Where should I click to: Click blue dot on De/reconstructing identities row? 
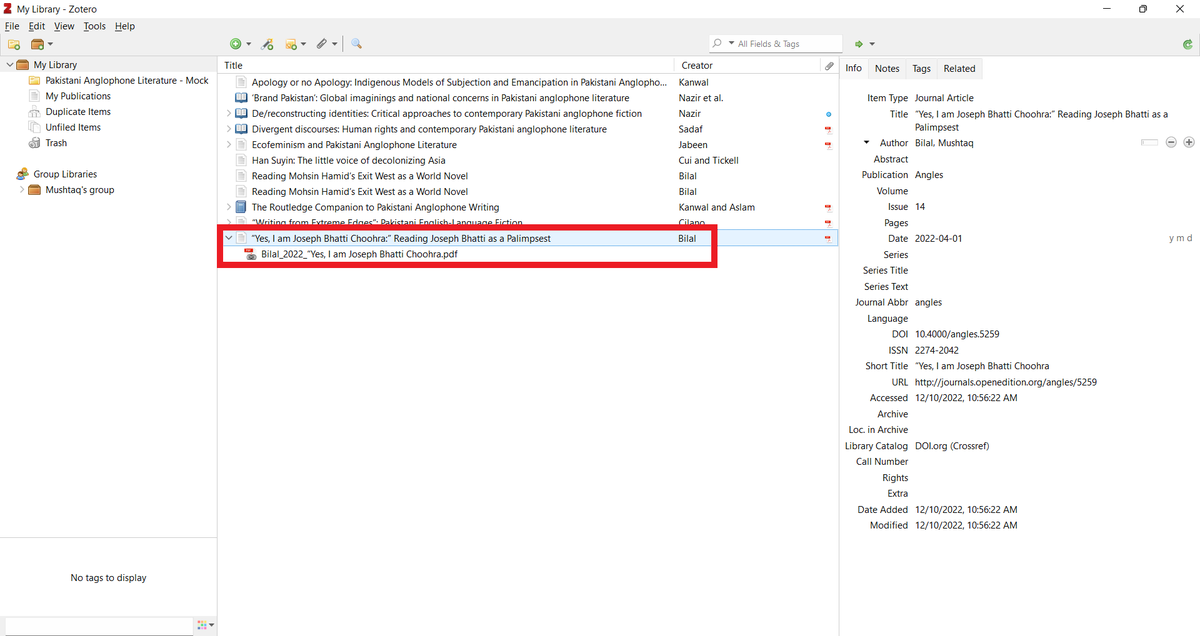pyautogui.click(x=828, y=114)
